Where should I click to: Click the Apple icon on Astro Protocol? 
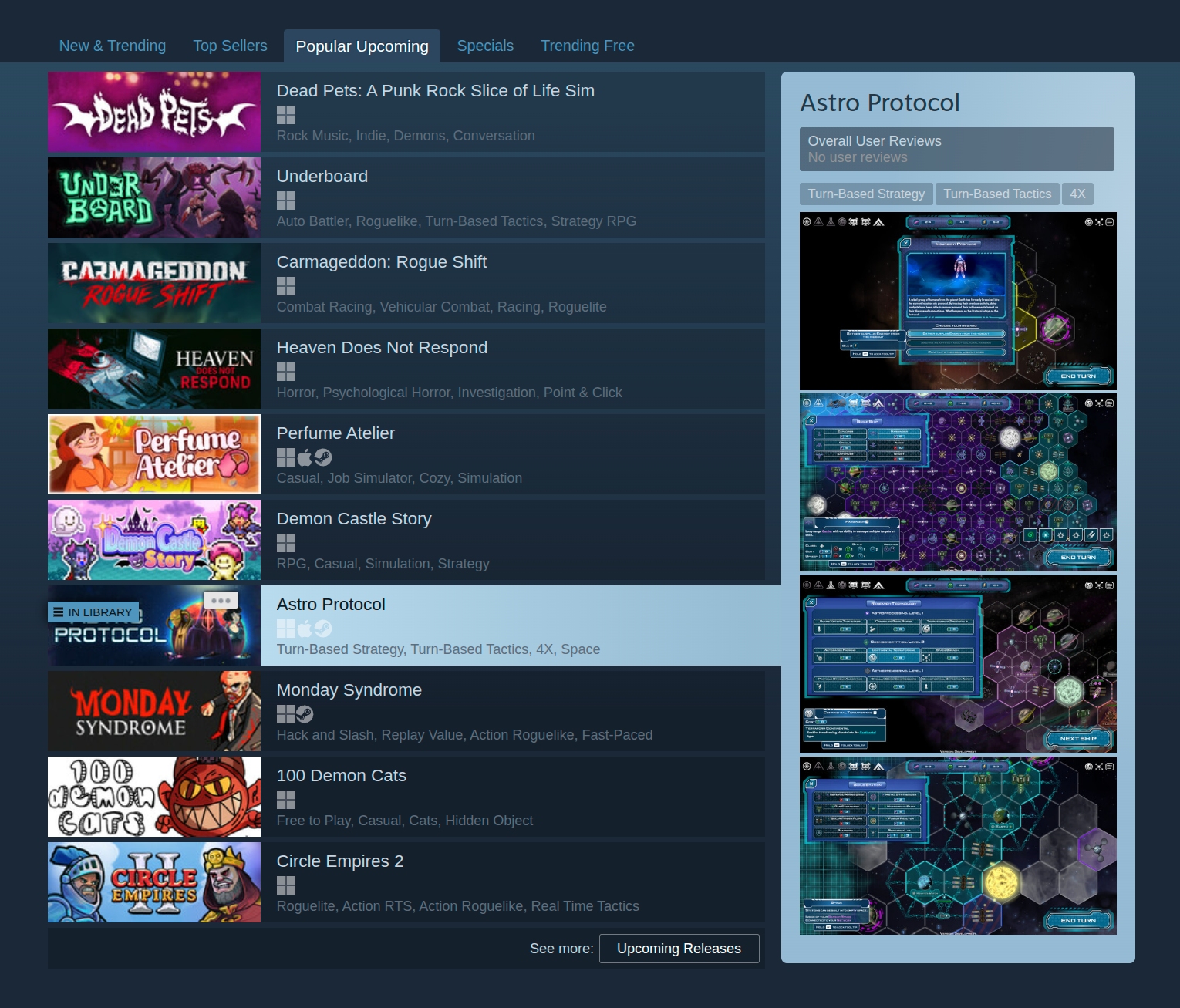click(x=305, y=629)
